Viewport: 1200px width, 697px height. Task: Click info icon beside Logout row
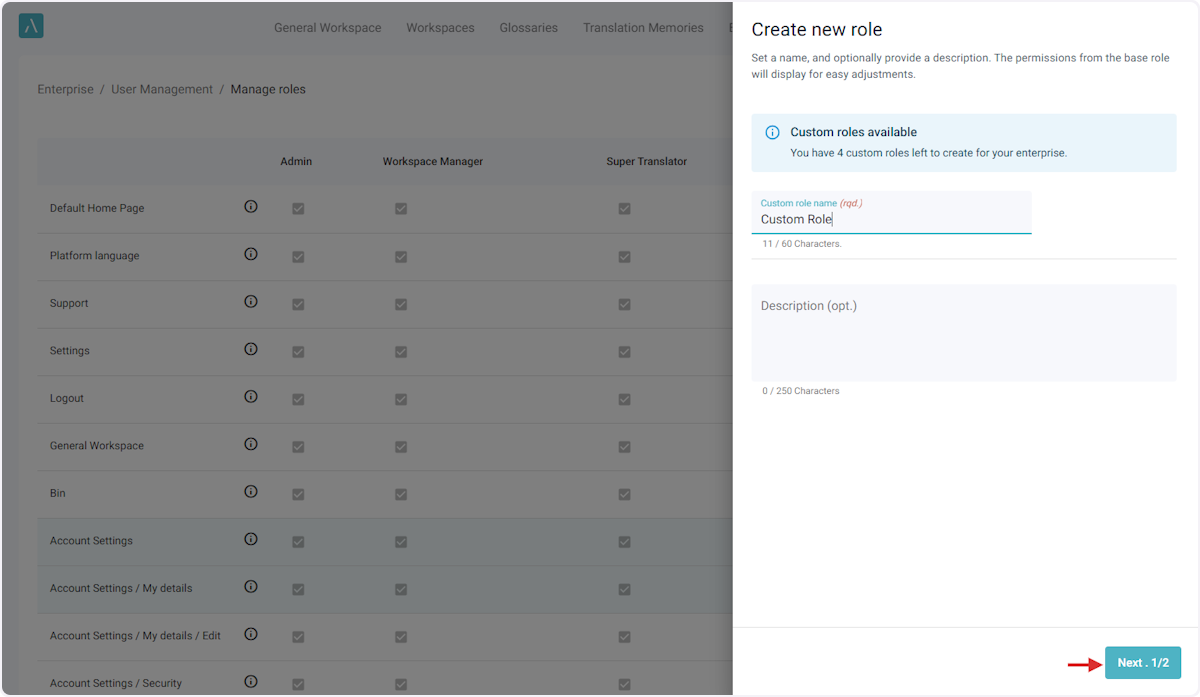pyautogui.click(x=251, y=397)
